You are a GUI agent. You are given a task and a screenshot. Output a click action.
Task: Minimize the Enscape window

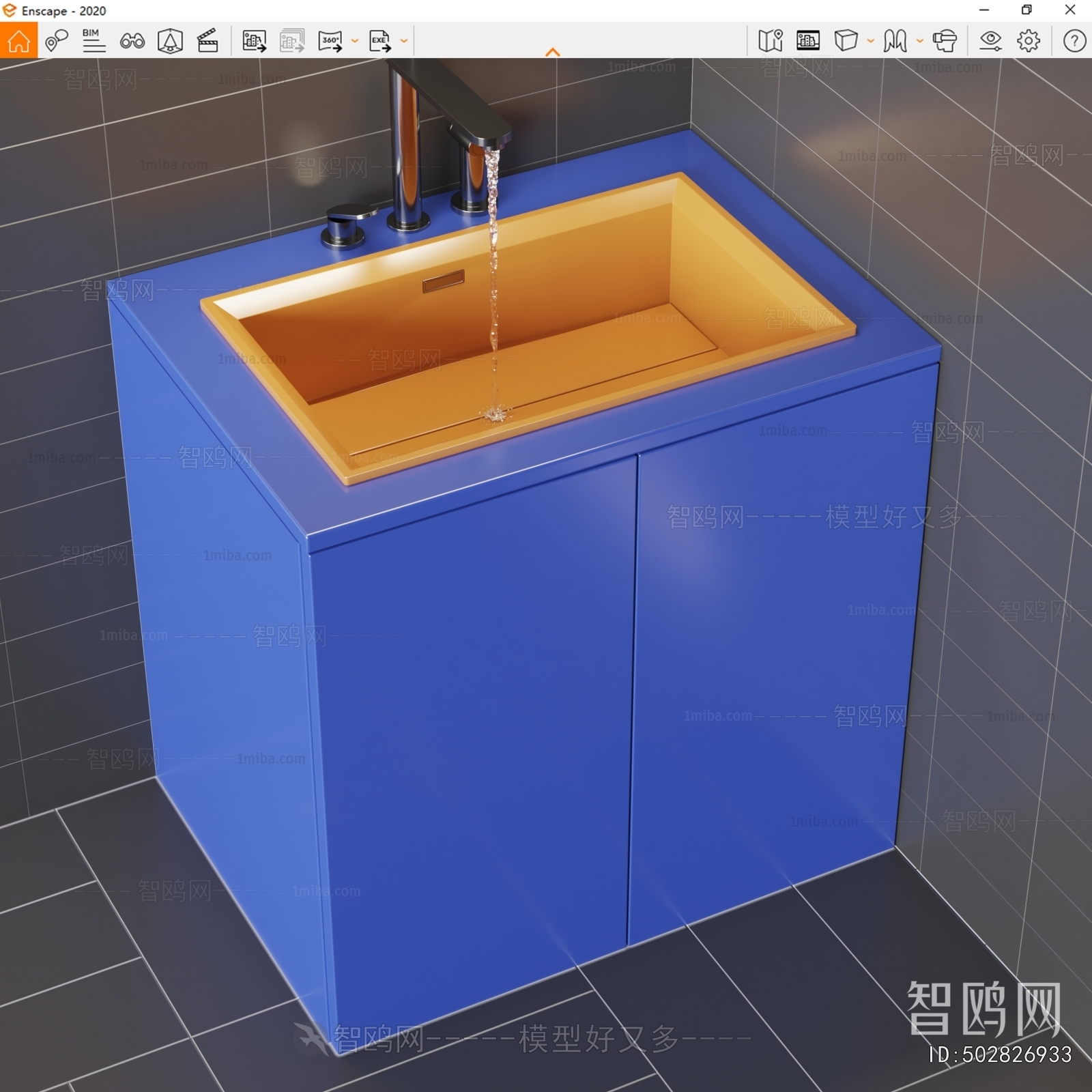(983, 10)
